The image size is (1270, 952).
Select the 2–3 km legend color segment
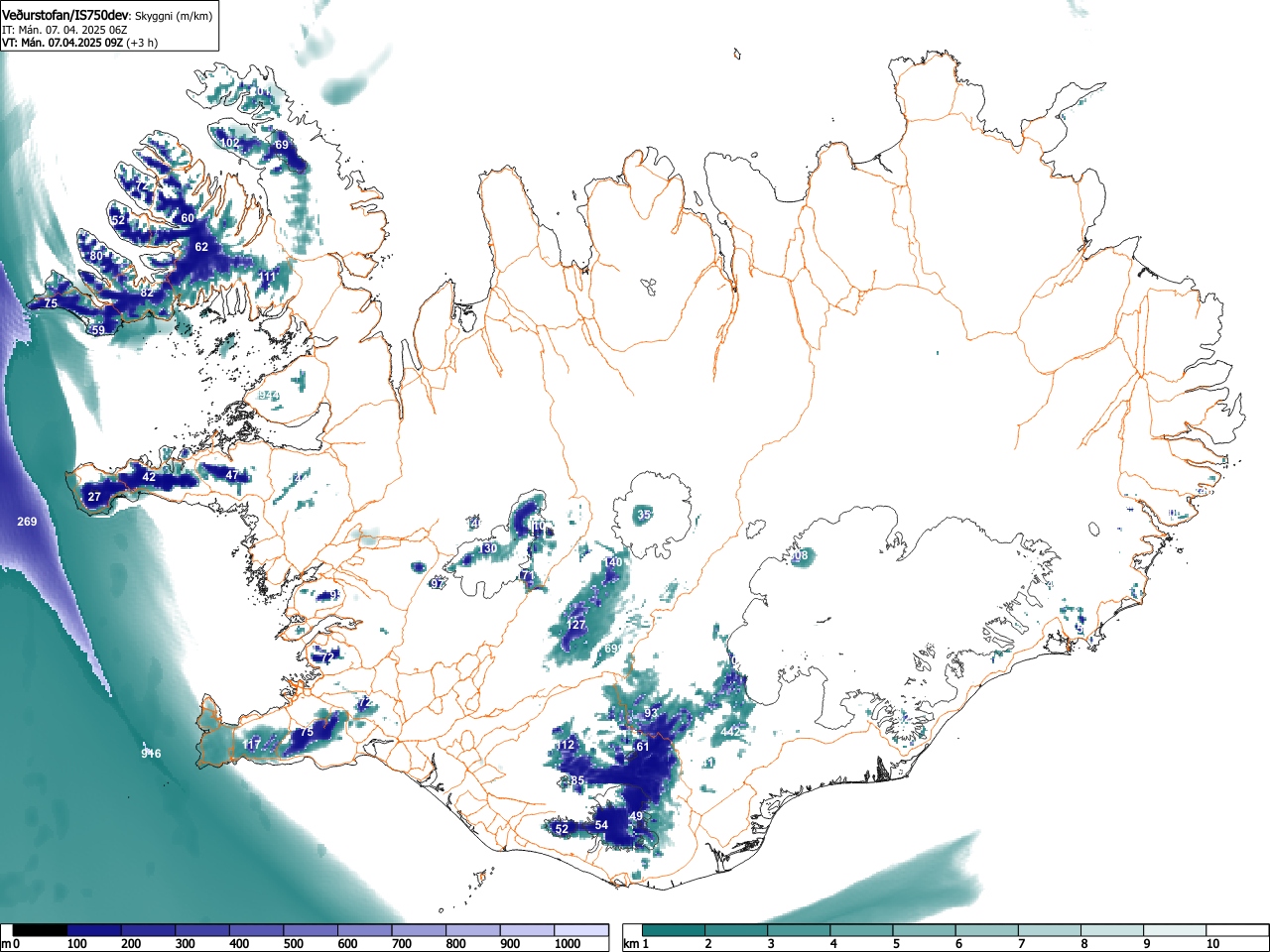(x=737, y=930)
